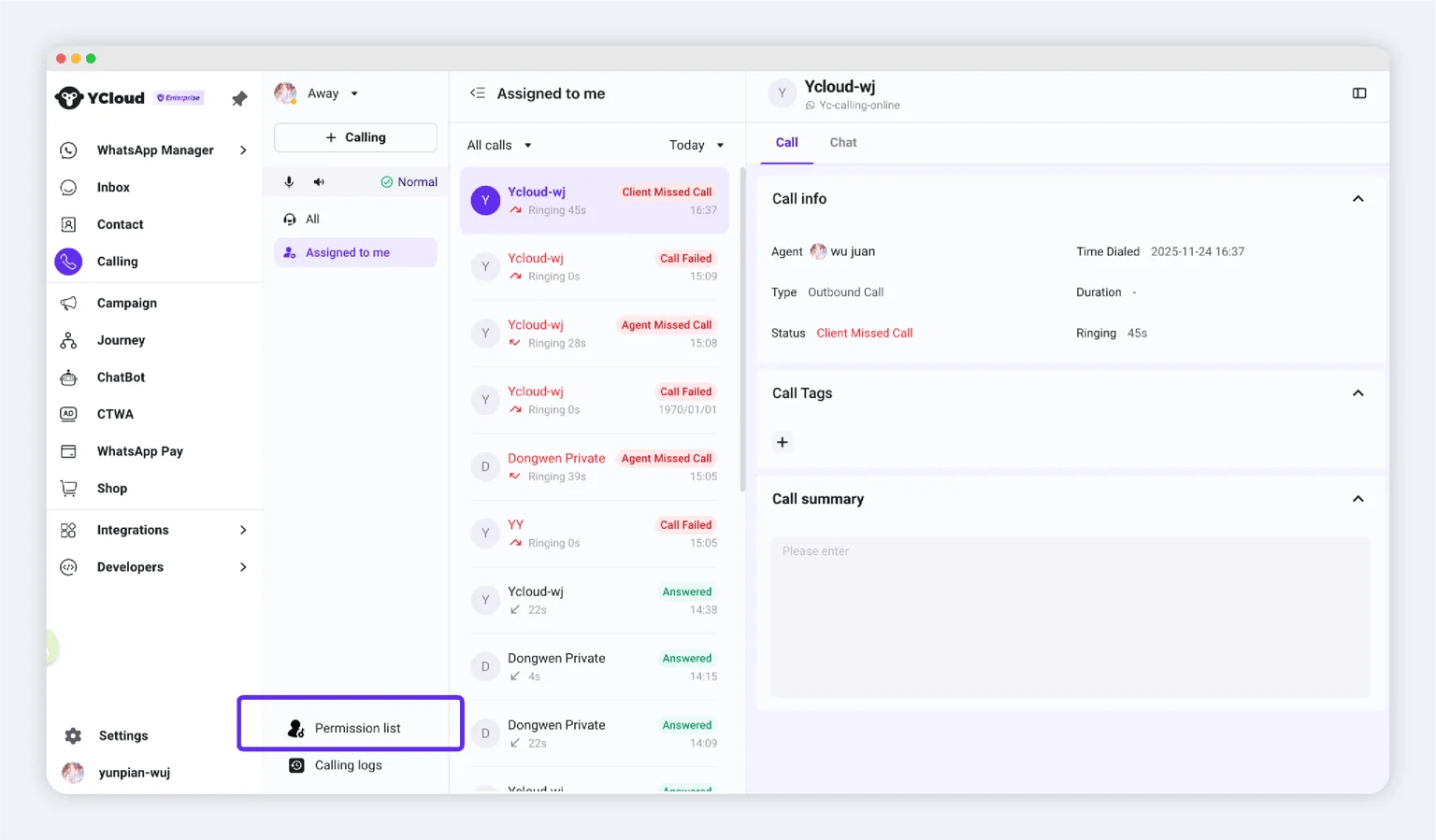Click the Ycloud-wj contact avatar in header
This screenshot has height=840, width=1436.
[x=782, y=93]
